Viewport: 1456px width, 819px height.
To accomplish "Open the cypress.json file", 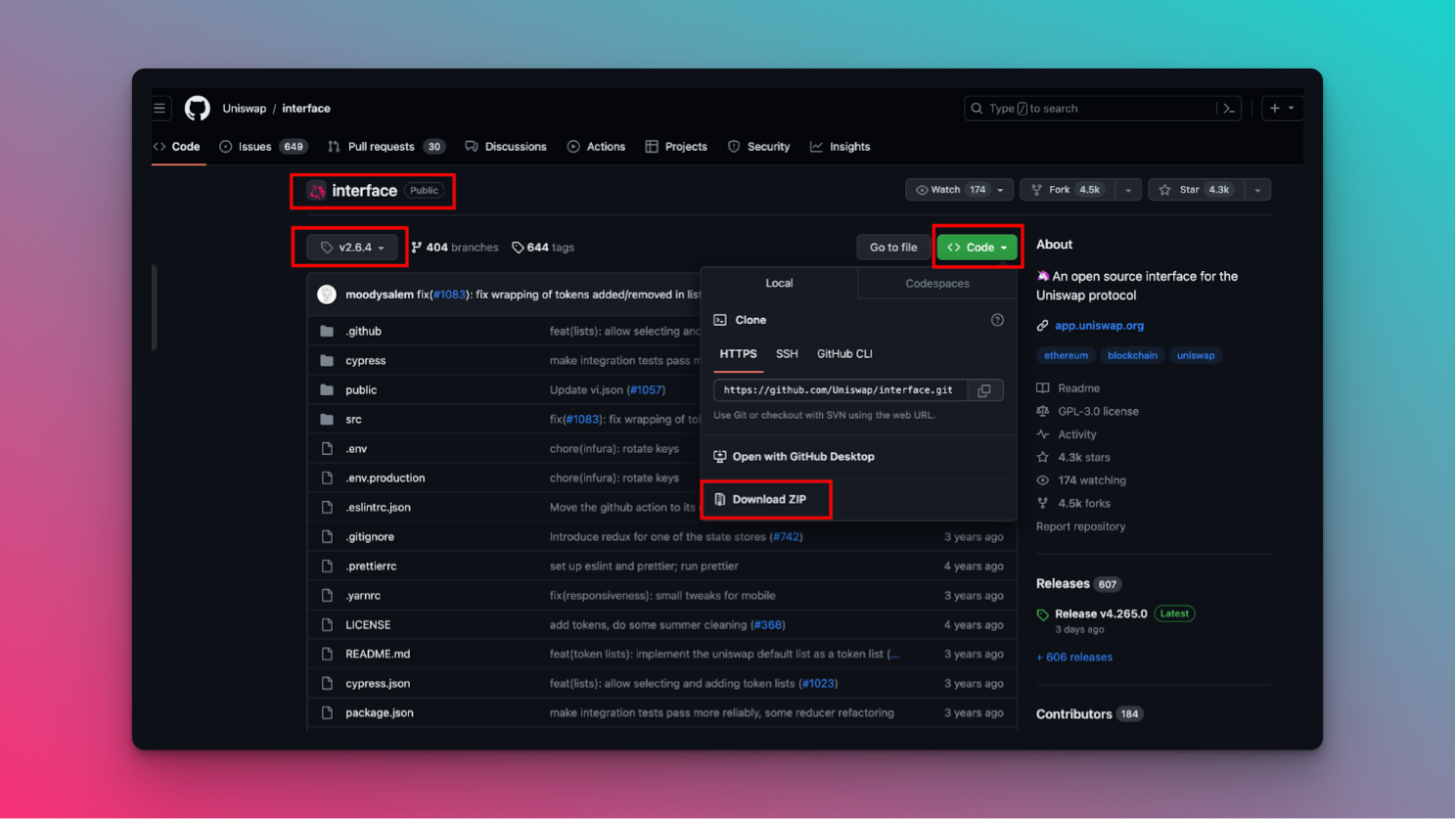I will coord(378,684).
